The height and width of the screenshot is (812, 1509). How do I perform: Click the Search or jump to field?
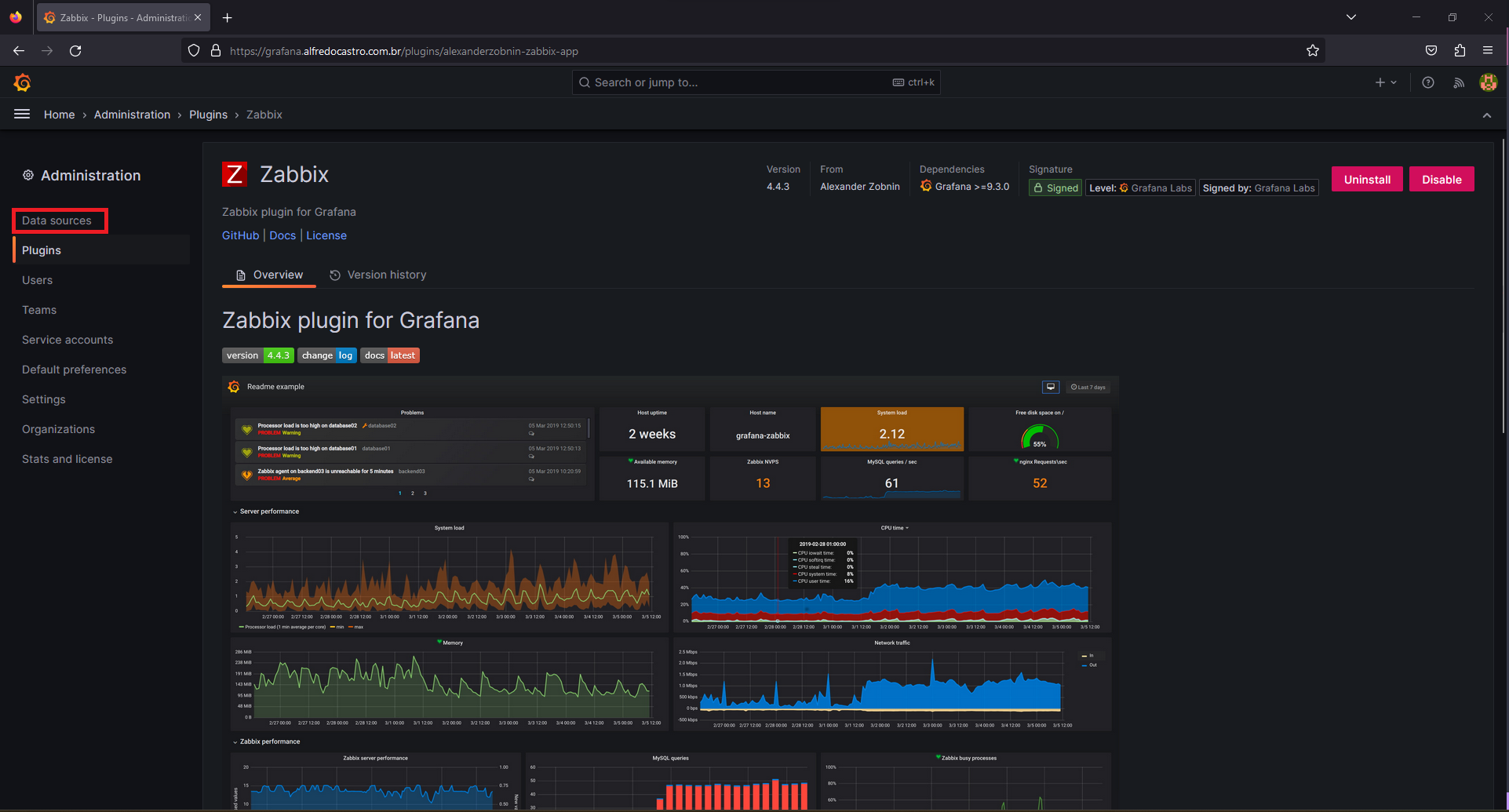click(x=756, y=82)
